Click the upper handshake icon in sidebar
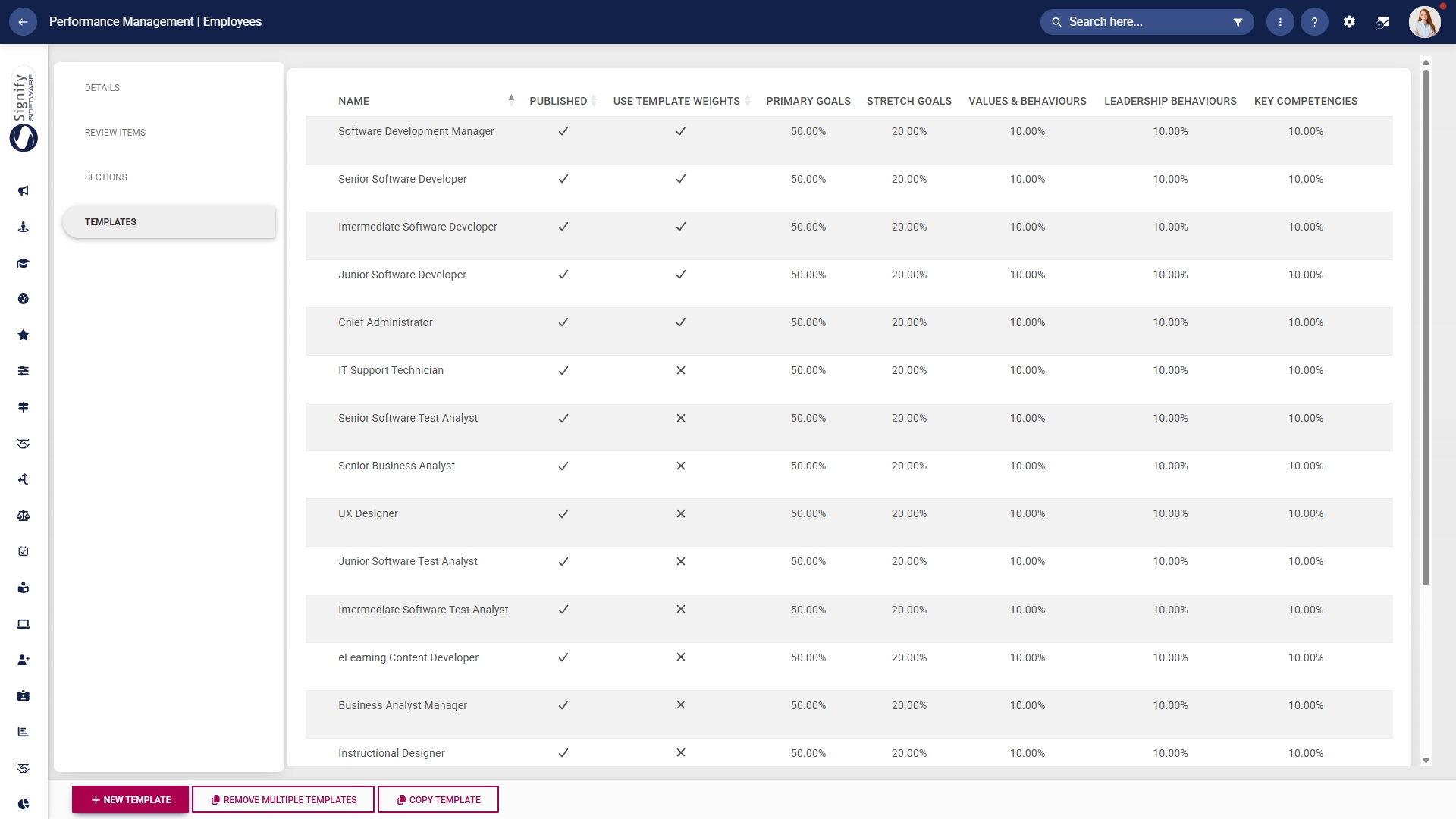 point(24,444)
